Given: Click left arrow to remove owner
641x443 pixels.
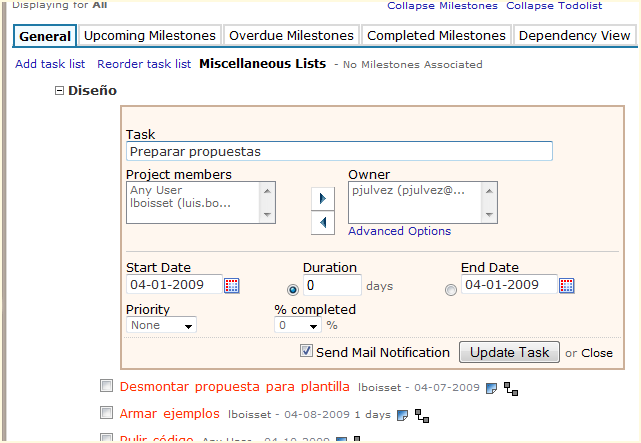Looking at the screenshot, I should (322, 222).
